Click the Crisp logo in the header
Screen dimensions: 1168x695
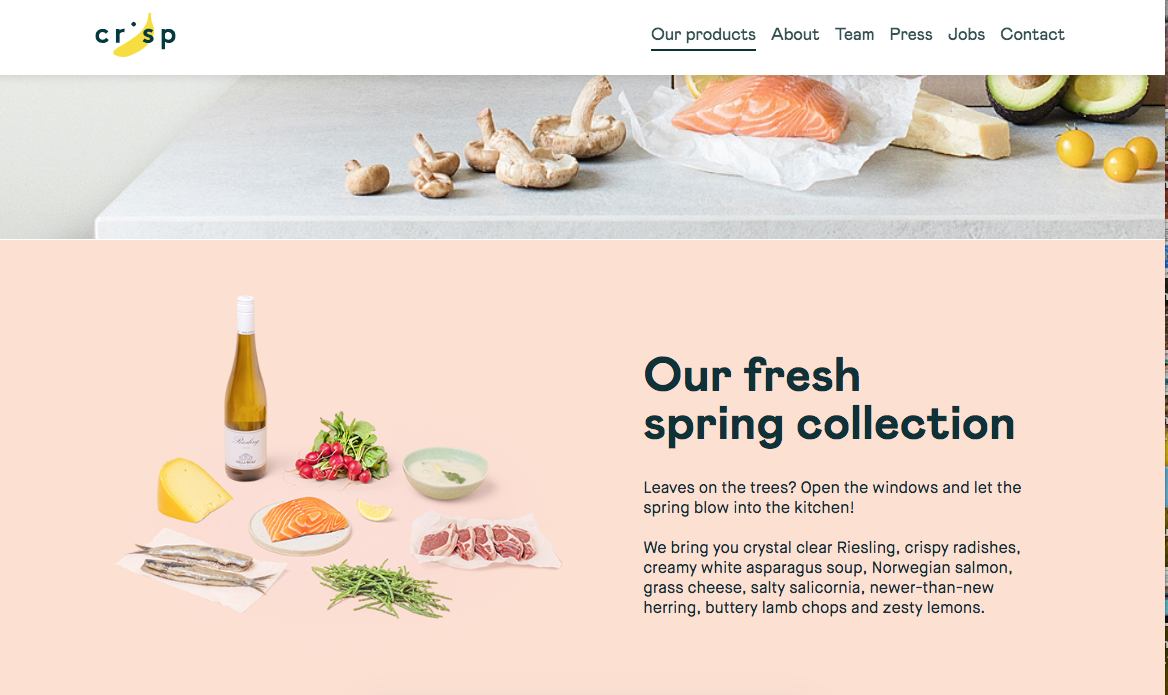[136, 35]
